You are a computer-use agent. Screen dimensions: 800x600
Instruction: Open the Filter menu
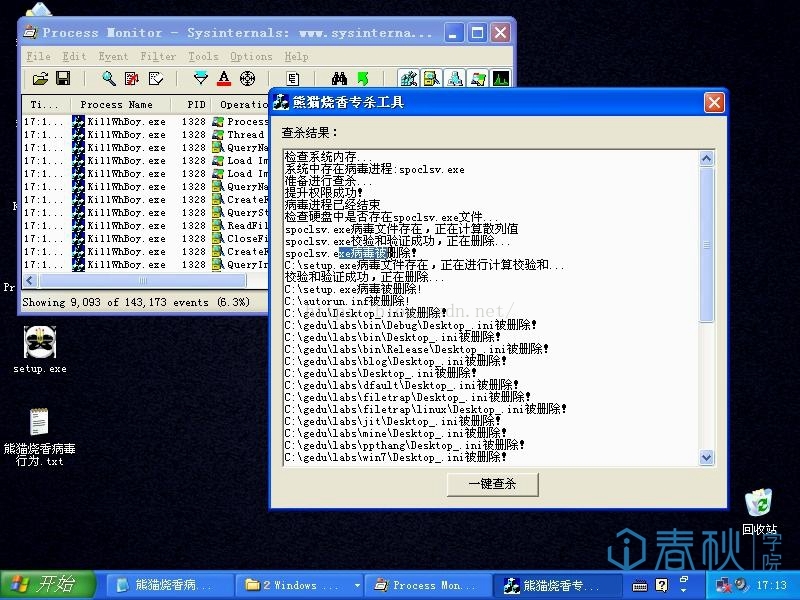coord(158,56)
